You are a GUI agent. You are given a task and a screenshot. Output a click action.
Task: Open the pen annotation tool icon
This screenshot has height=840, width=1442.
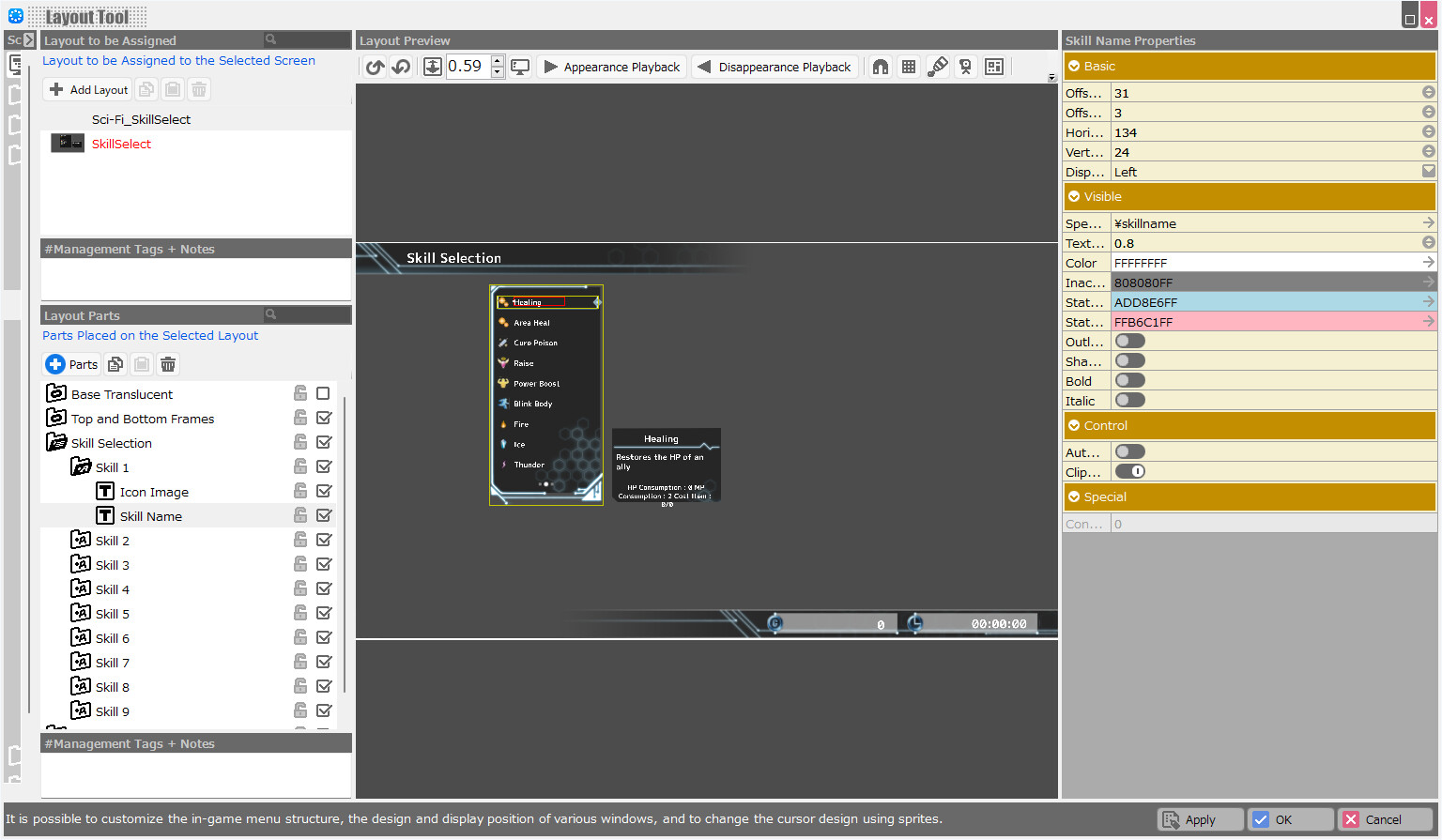point(937,66)
